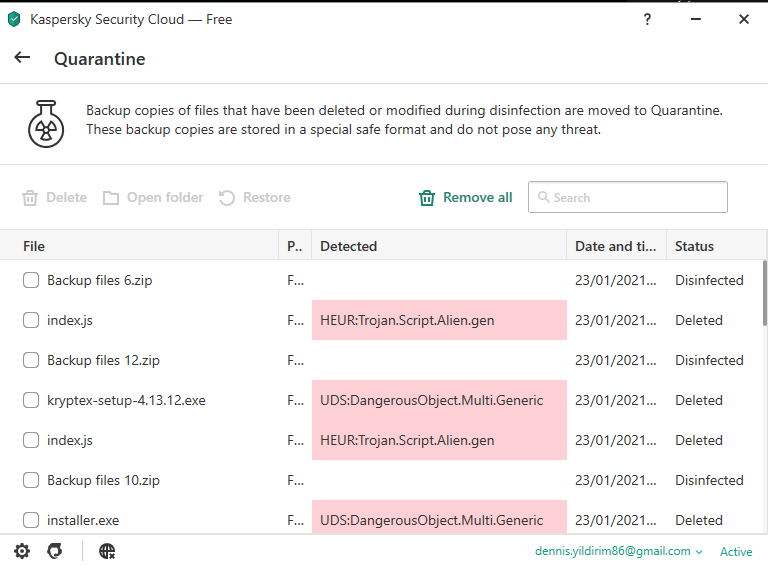Screen dimensions: 768x565
Task: Click the Delete trash icon
Action: pyautogui.click(x=30, y=198)
